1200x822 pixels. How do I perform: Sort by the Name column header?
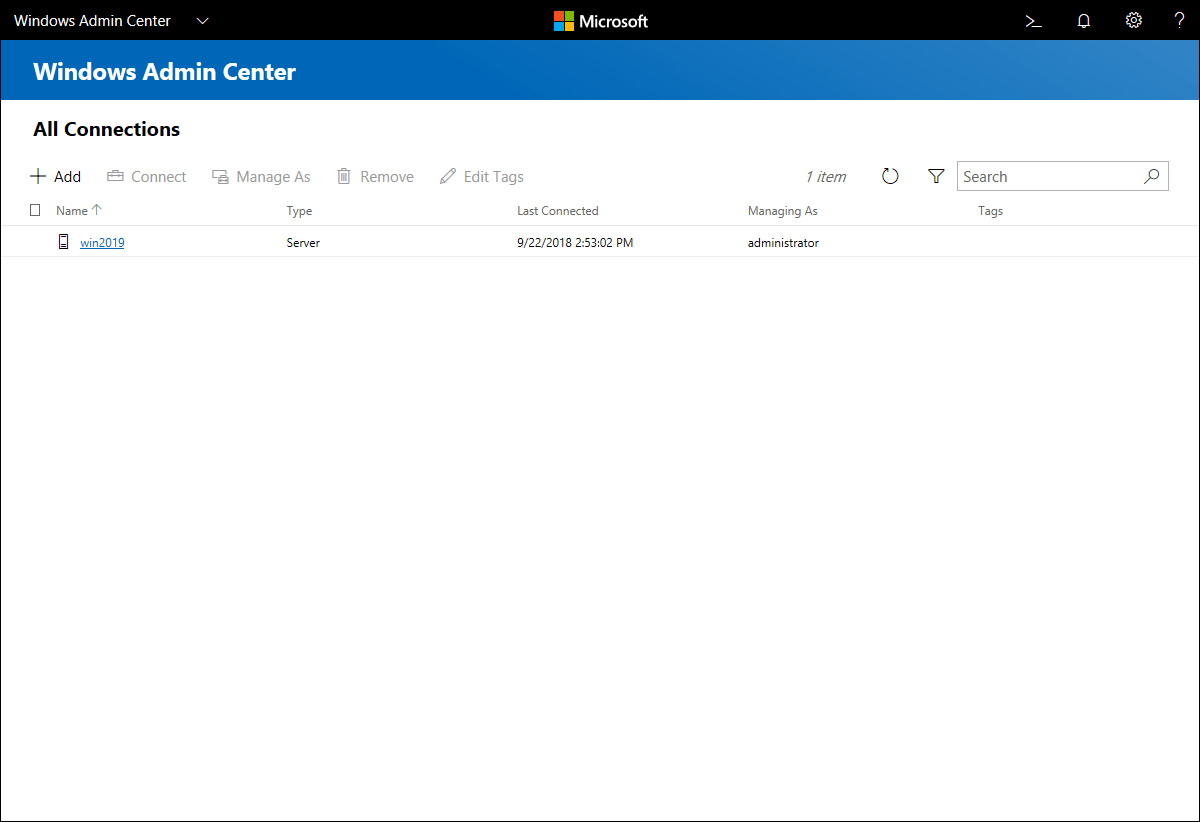click(x=72, y=211)
